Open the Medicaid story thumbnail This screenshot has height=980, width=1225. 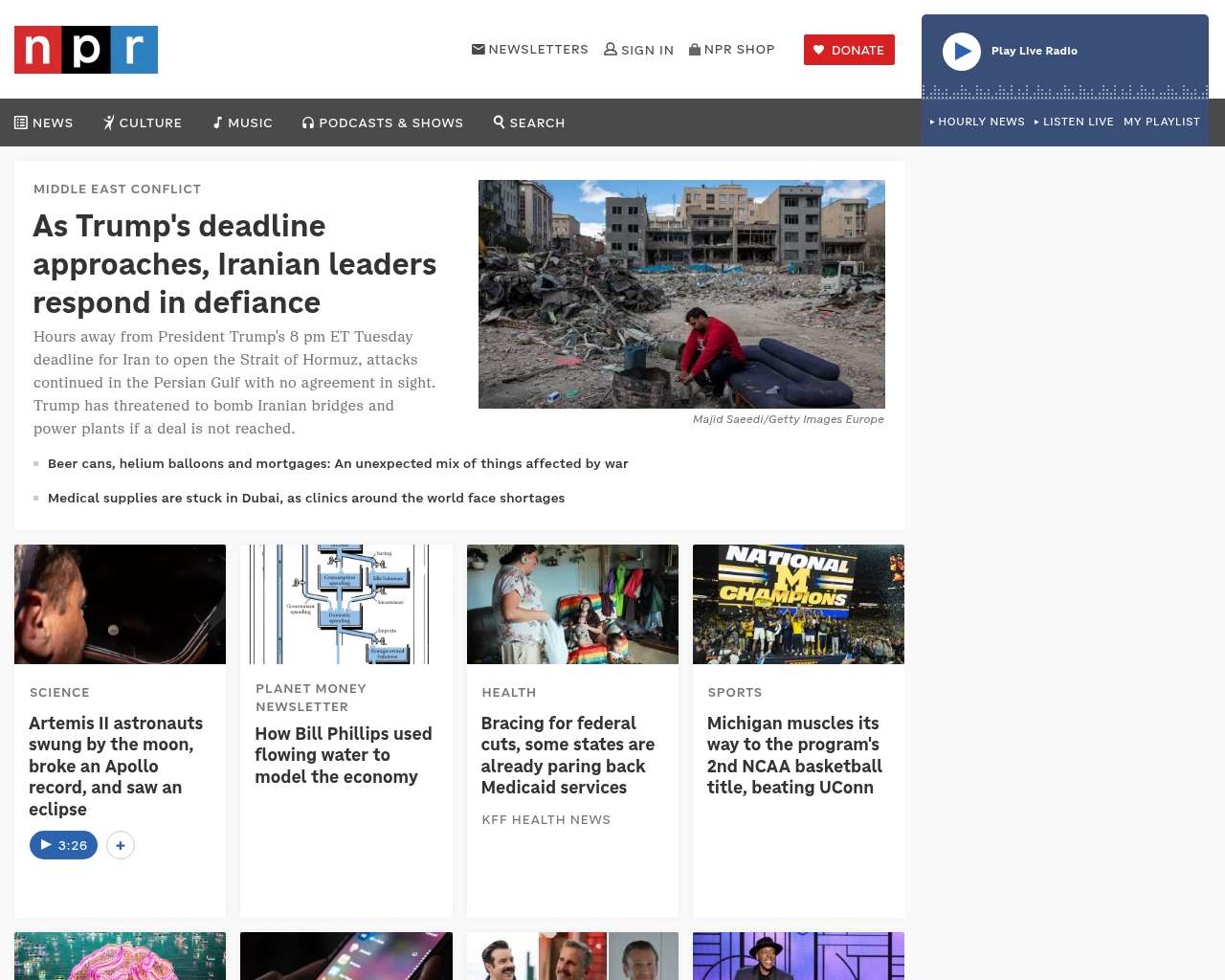pyautogui.click(x=572, y=604)
